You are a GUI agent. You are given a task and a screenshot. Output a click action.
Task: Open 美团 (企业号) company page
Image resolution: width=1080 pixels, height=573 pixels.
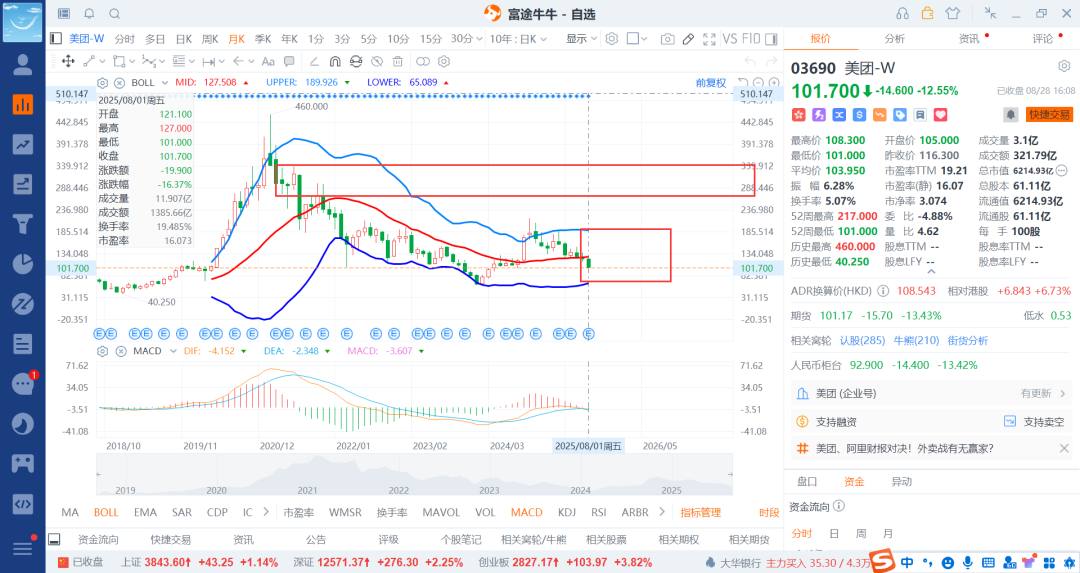[931, 393]
